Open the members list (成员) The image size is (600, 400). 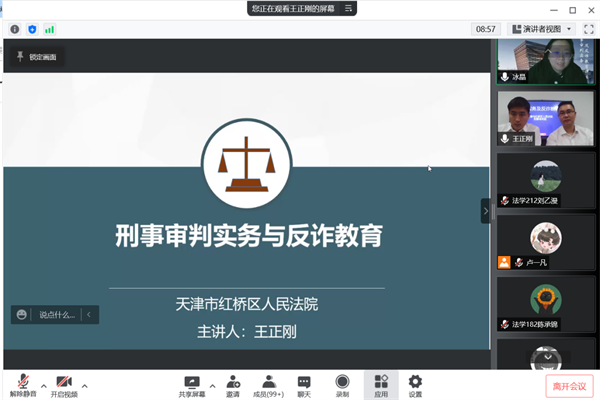pyautogui.click(x=268, y=382)
